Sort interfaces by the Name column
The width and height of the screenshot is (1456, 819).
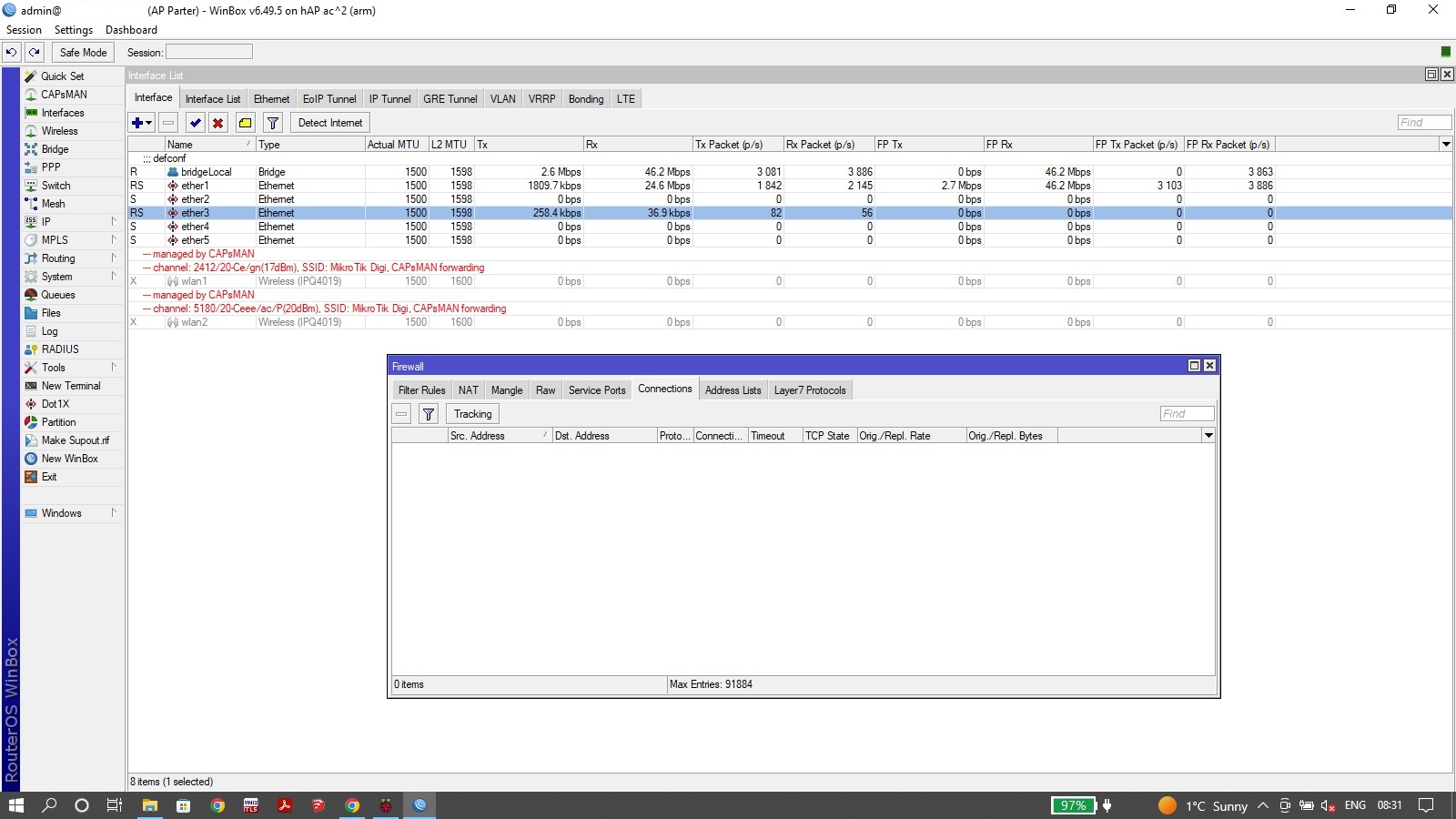(209, 145)
